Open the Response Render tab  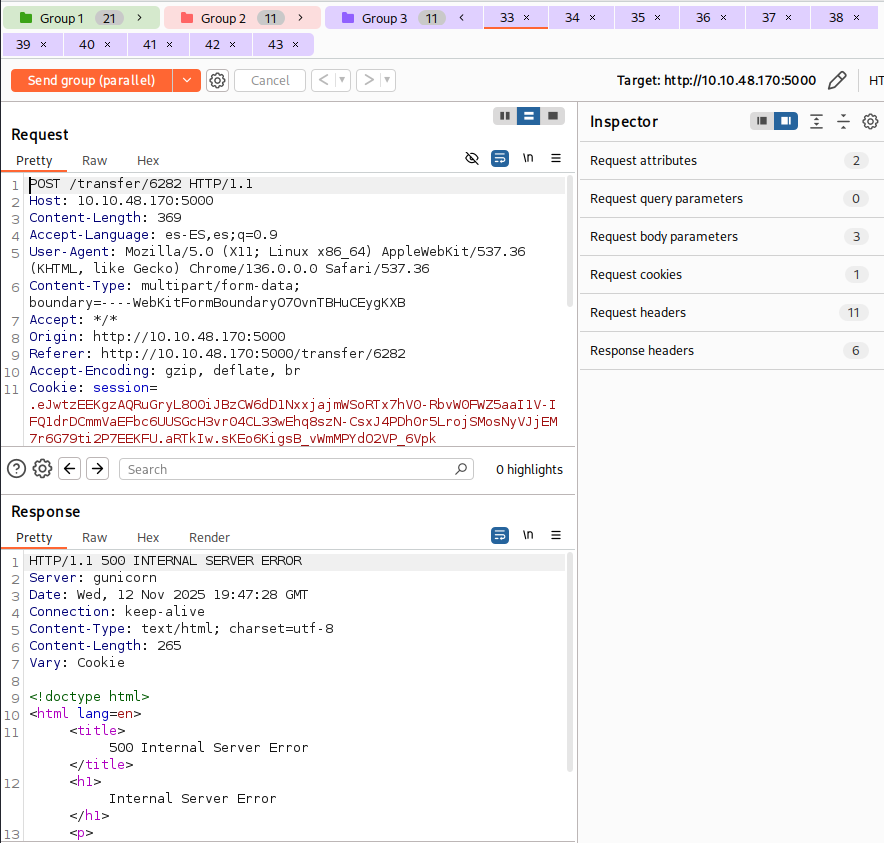tap(209, 537)
